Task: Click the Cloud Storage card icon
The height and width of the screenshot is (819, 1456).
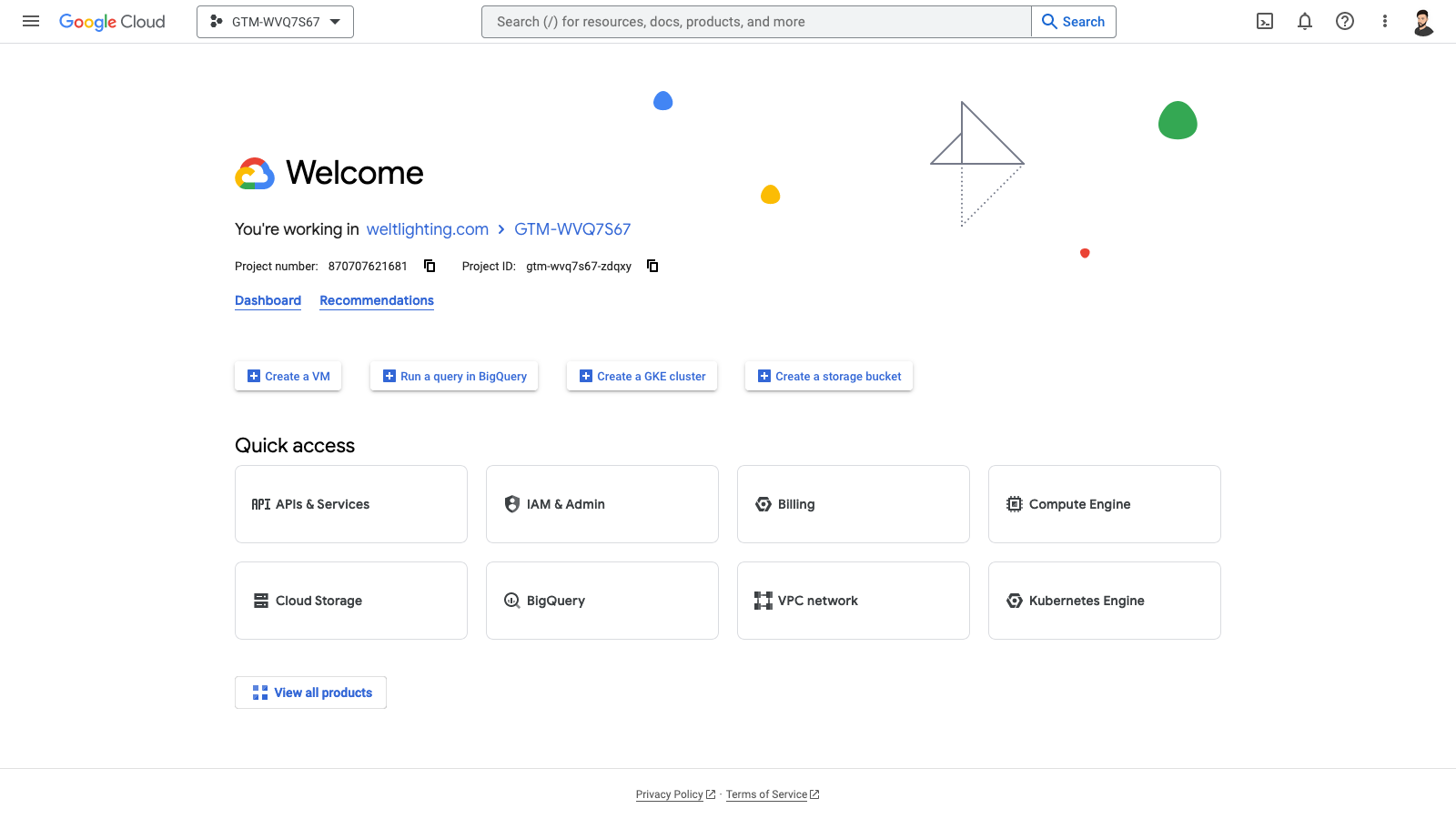Action: click(x=261, y=601)
